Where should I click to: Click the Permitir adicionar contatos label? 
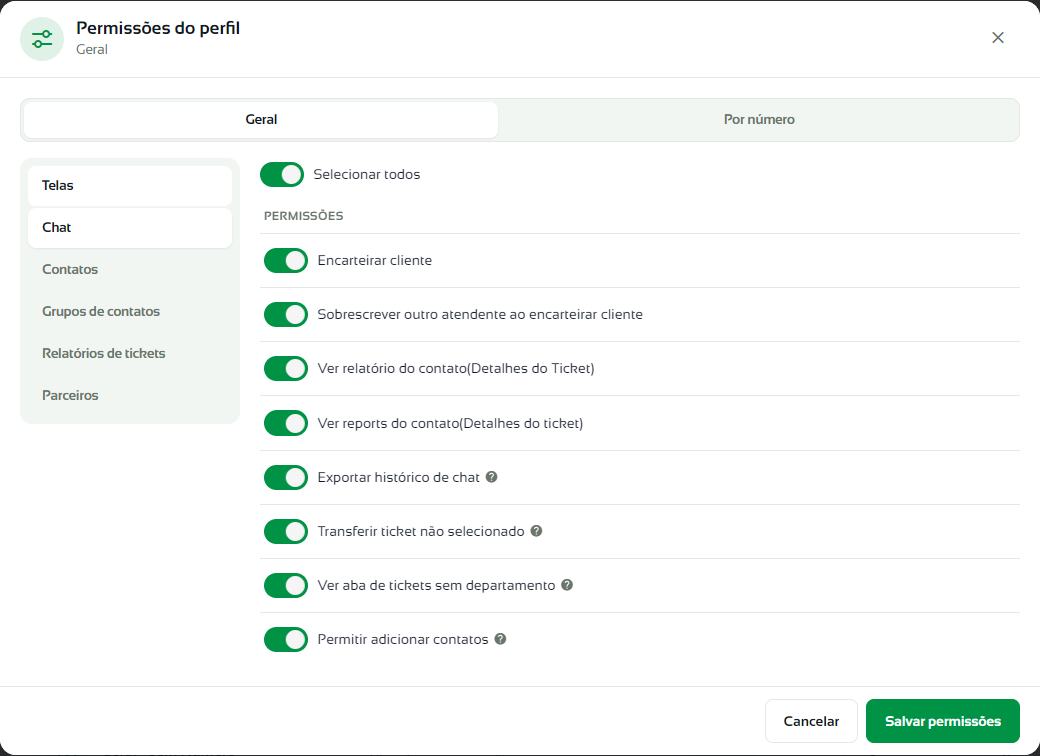(x=403, y=639)
